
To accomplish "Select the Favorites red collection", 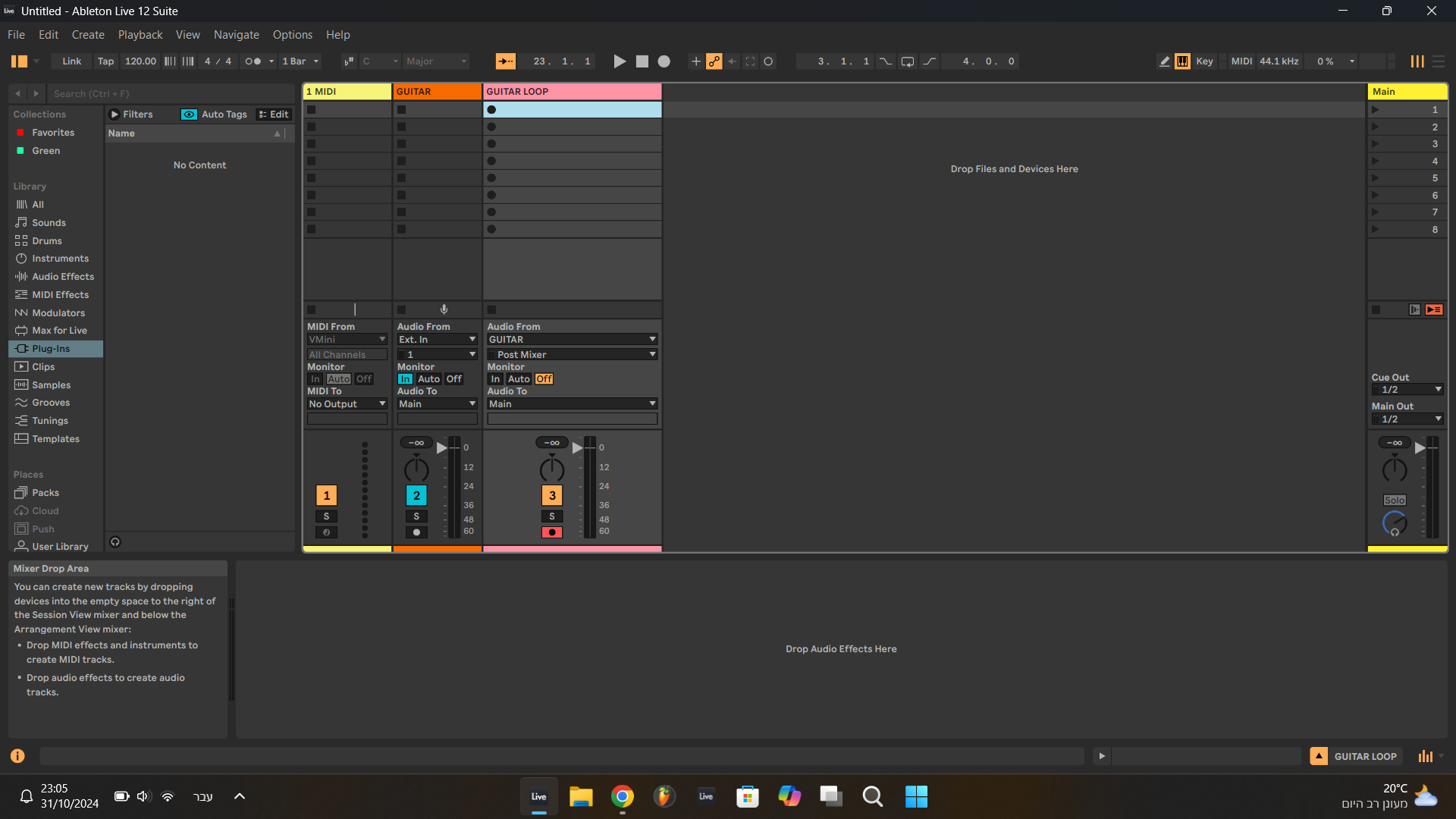I will pyautogui.click(x=53, y=133).
